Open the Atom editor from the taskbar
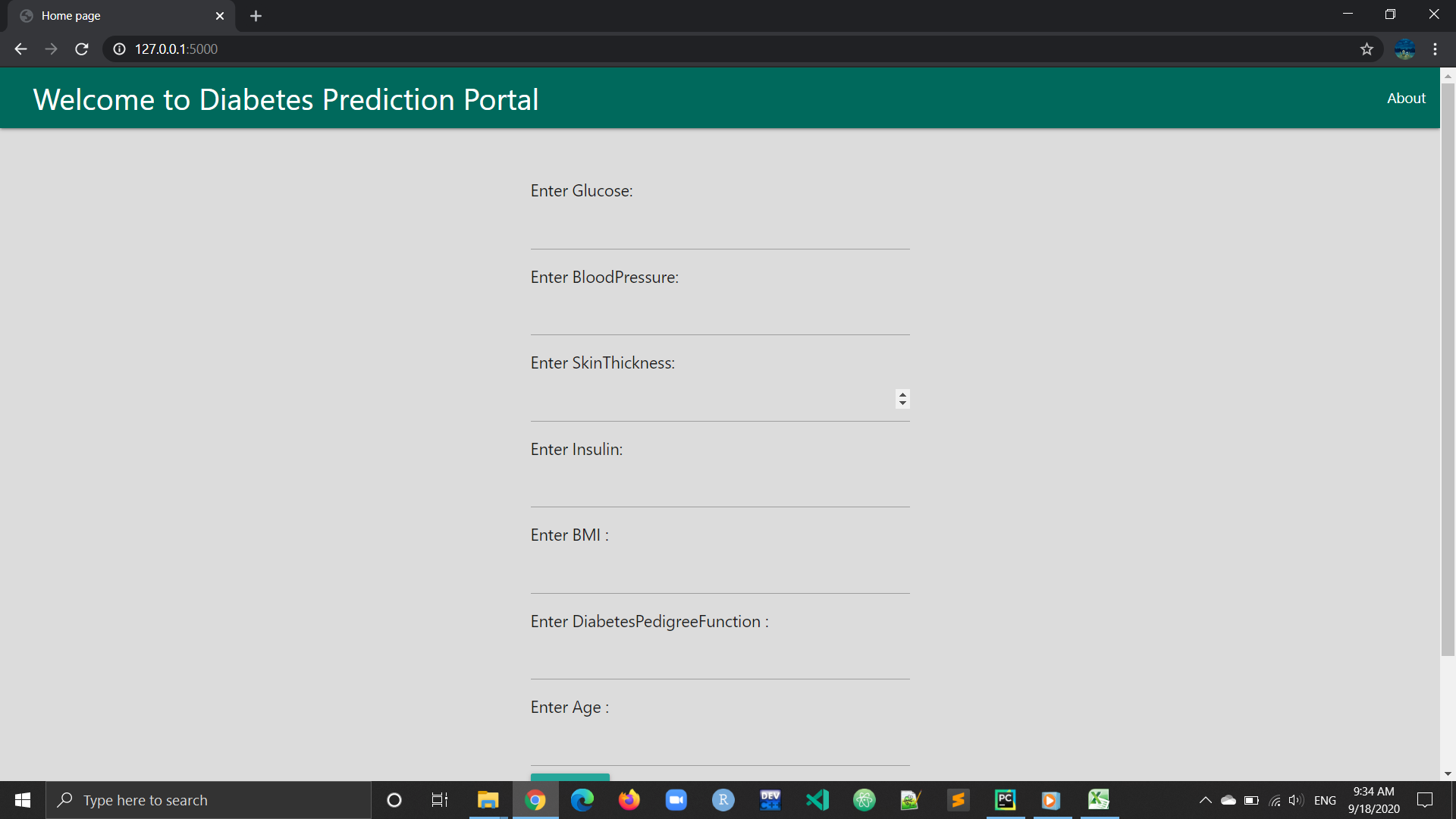Image resolution: width=1456 pixels, height=819 pixels. [x=864, y=800]
